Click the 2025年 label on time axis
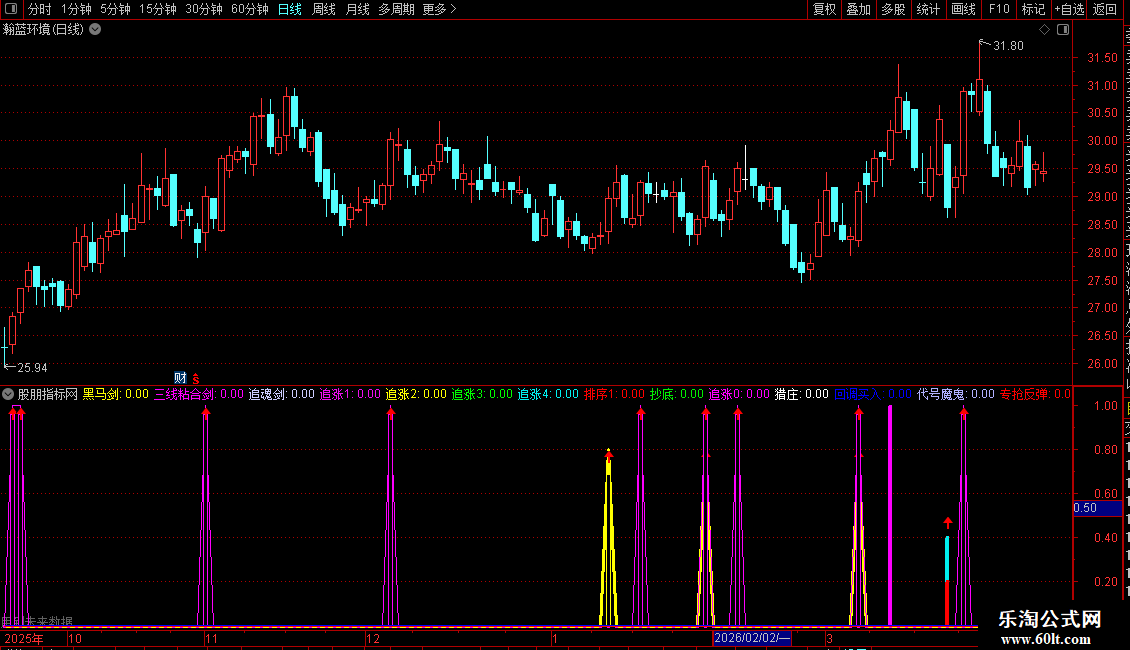Screen dimensions: 1130x650 (x=24, y=638)
